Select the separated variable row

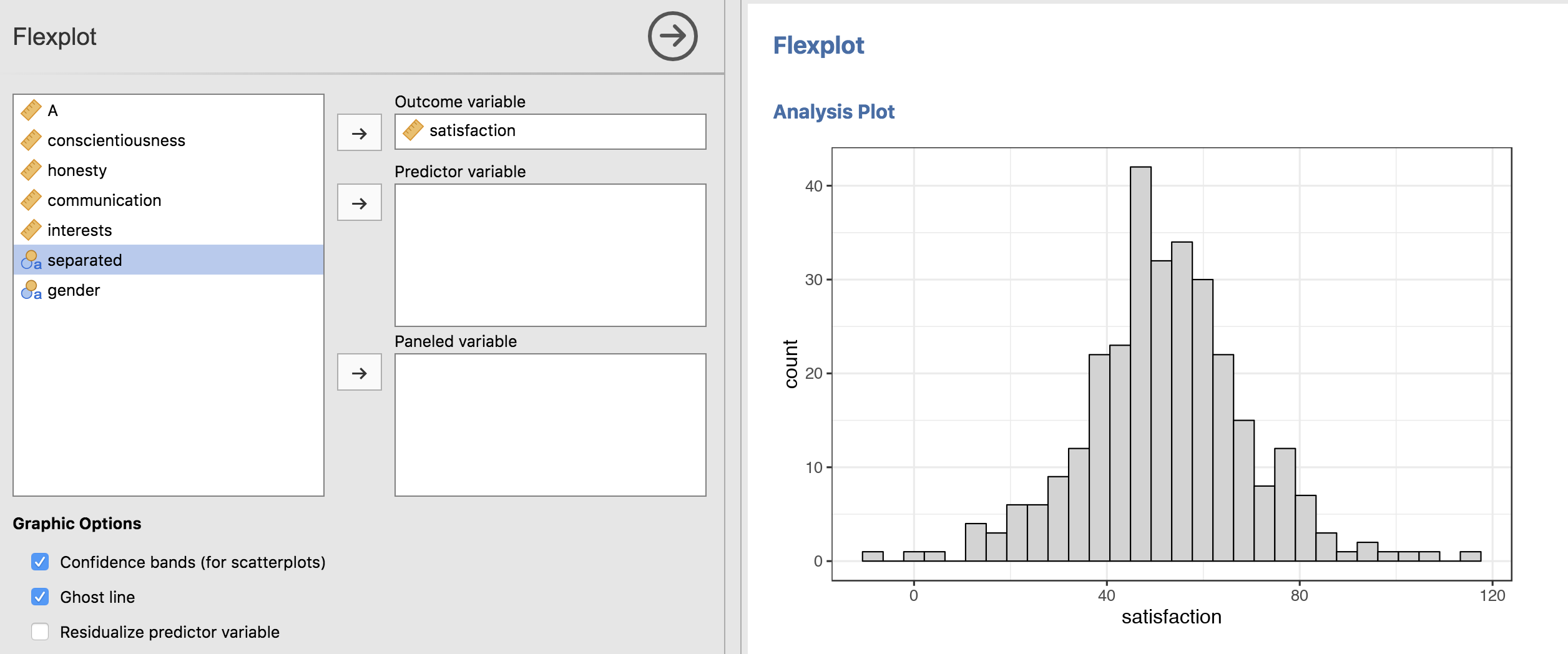[169, 260]
